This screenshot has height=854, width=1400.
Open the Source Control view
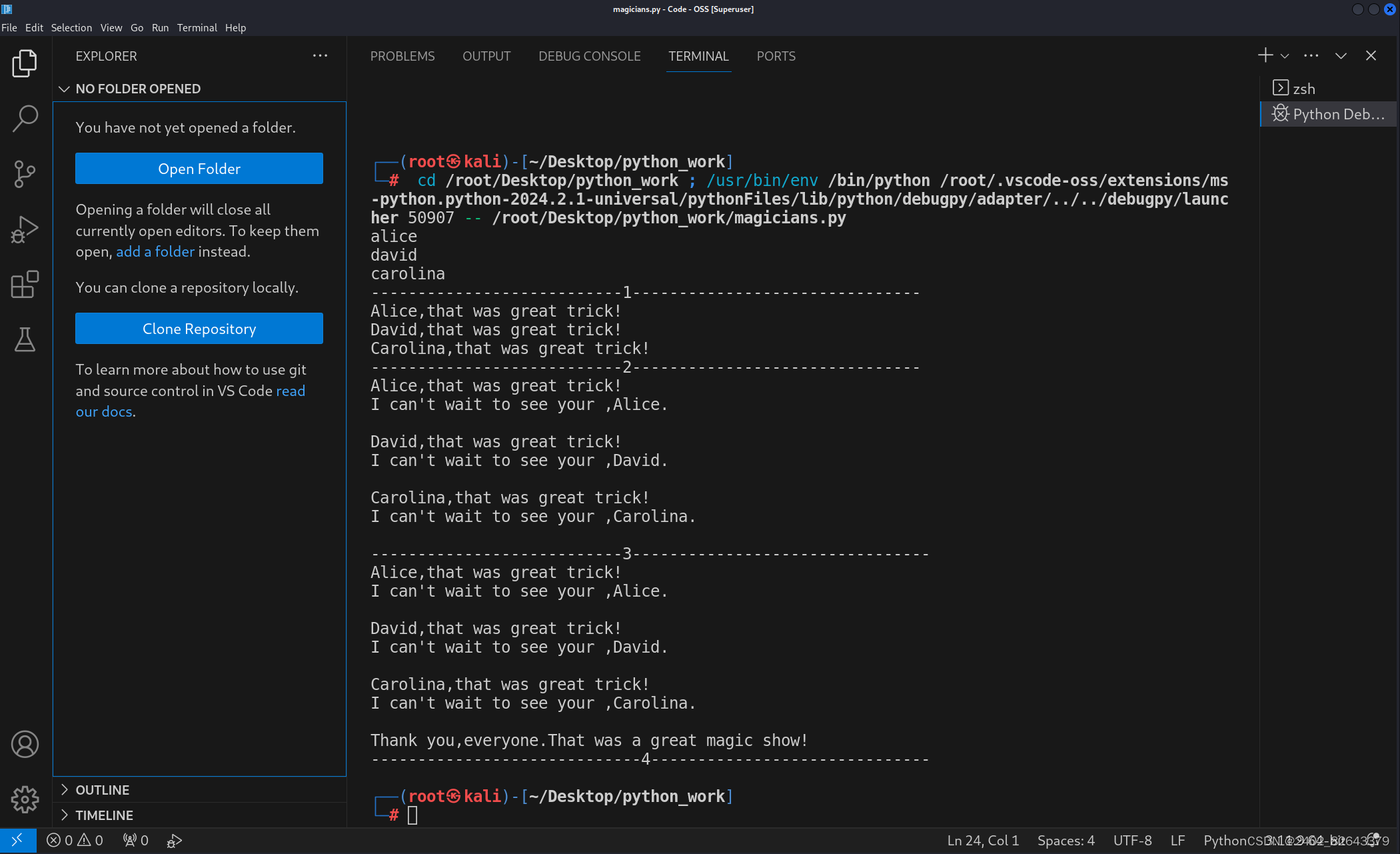point(25,174)
